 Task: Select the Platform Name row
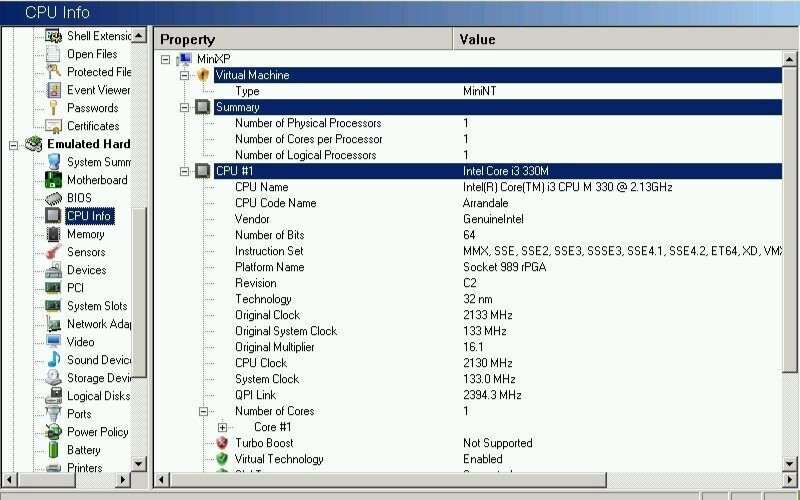(x=497, y=267)
